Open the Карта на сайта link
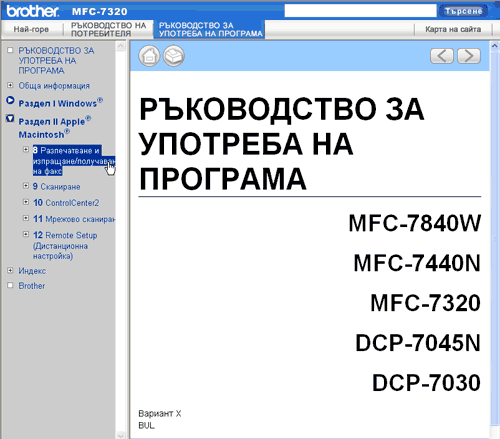The height and width of the screenshot is (439, 500). [x=453, y=29]
